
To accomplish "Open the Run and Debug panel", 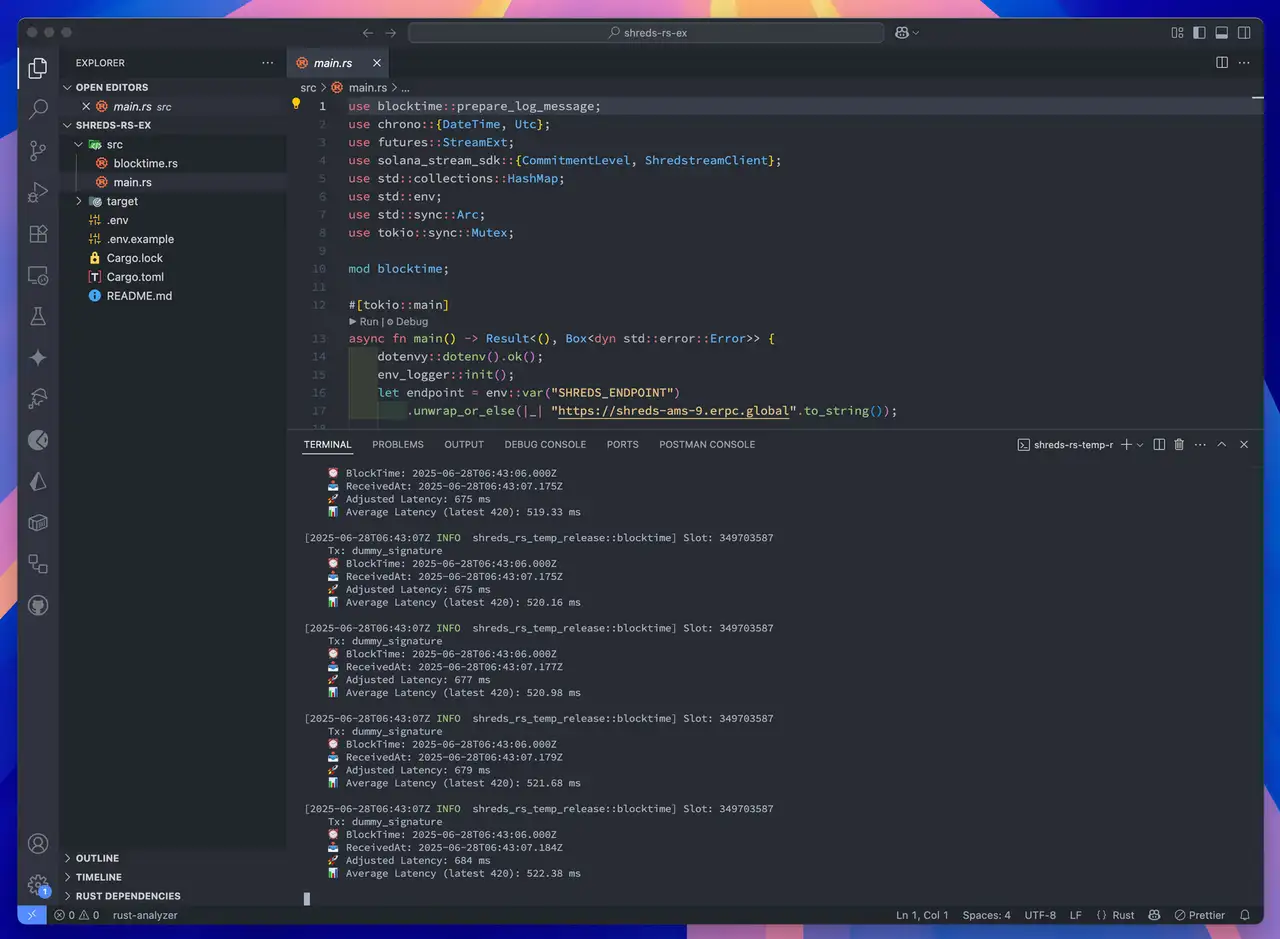I will point(38,194).
